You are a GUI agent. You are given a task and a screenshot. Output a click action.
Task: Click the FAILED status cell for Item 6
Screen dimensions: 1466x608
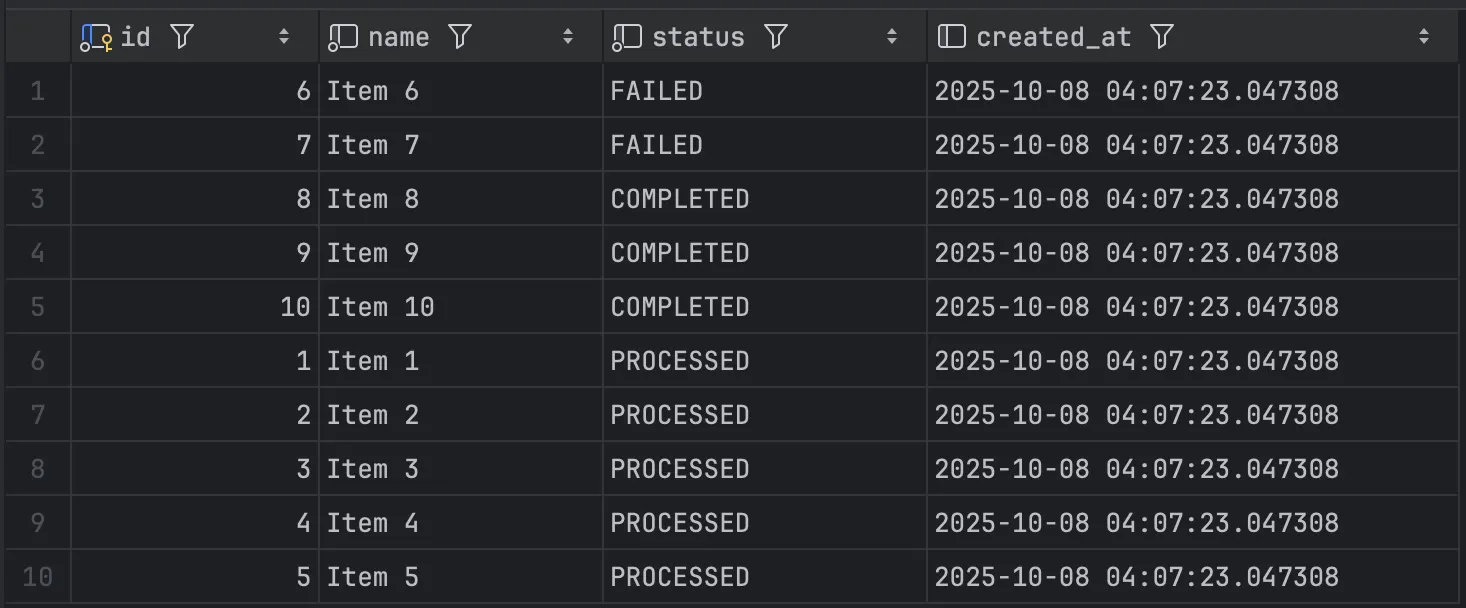coord(657,91)
